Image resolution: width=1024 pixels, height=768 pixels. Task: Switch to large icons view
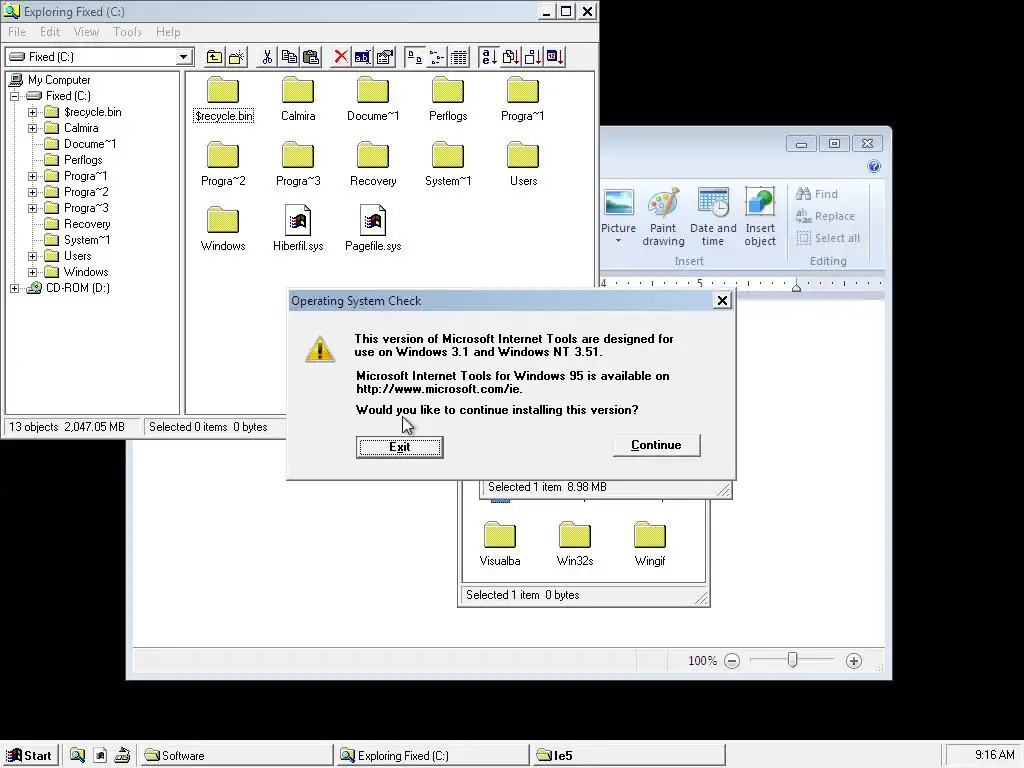(415, 57)
